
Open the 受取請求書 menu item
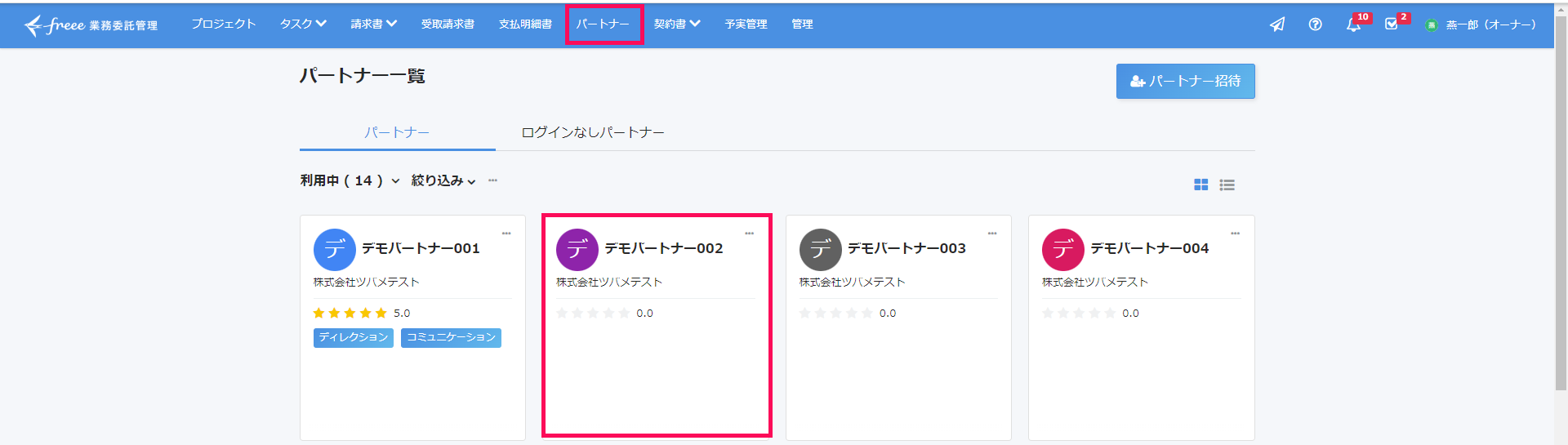click(x=448, y=24)
